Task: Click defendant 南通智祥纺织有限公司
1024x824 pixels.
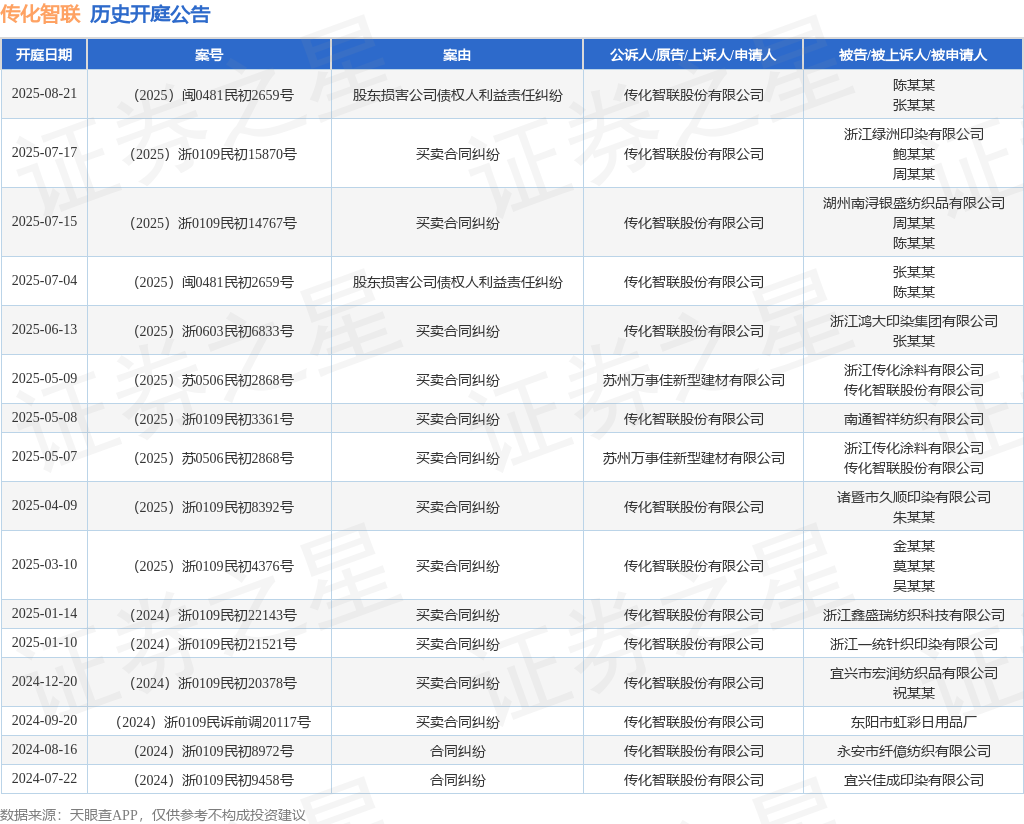Action: (914, 419)
